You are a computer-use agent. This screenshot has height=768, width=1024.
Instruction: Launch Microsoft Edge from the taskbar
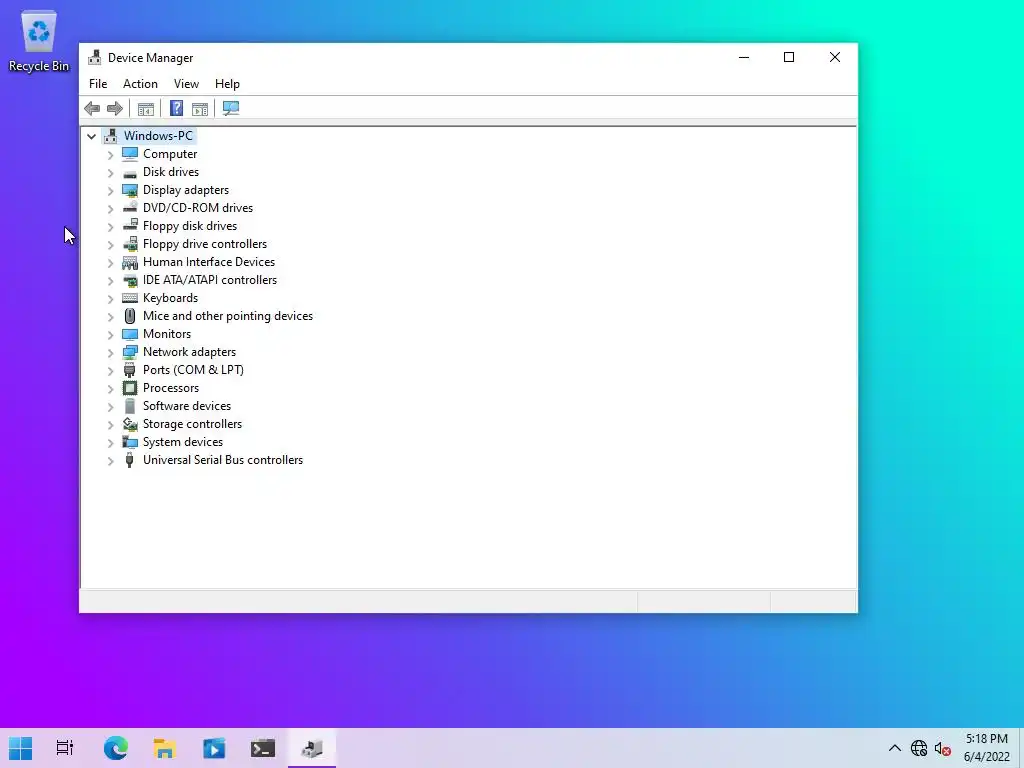116,748
